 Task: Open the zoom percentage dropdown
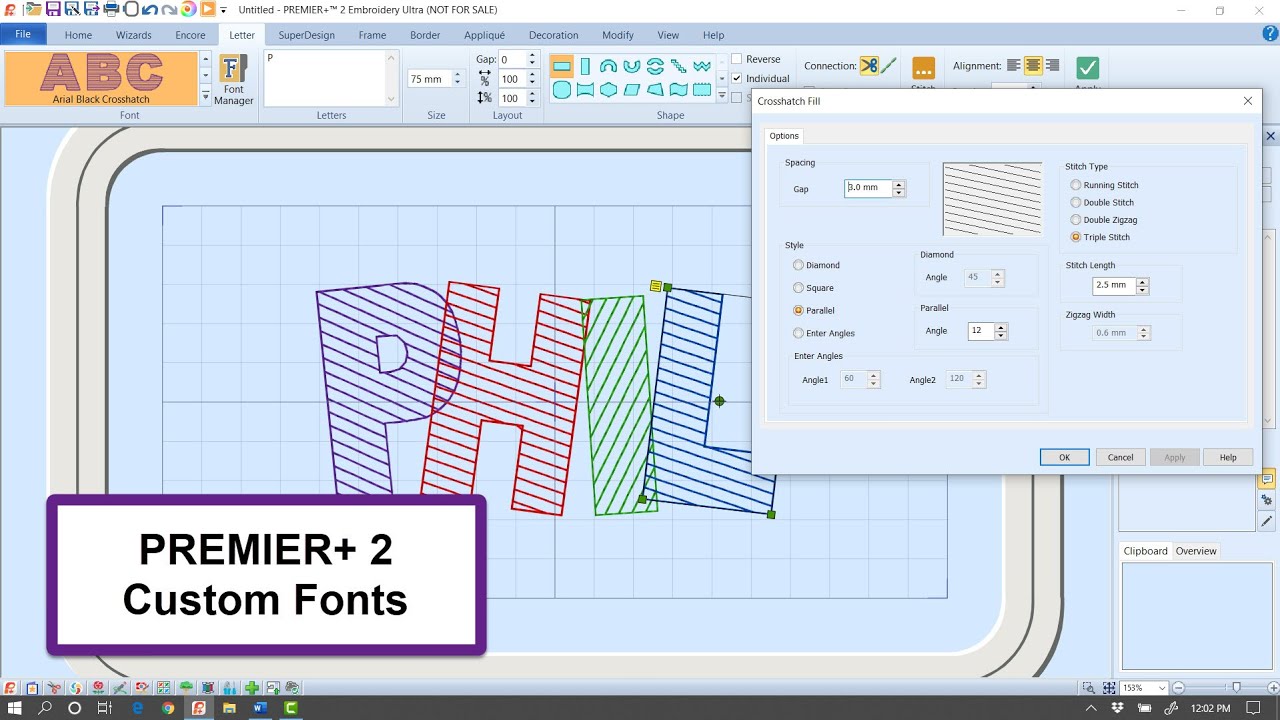tap(1162, 688)
